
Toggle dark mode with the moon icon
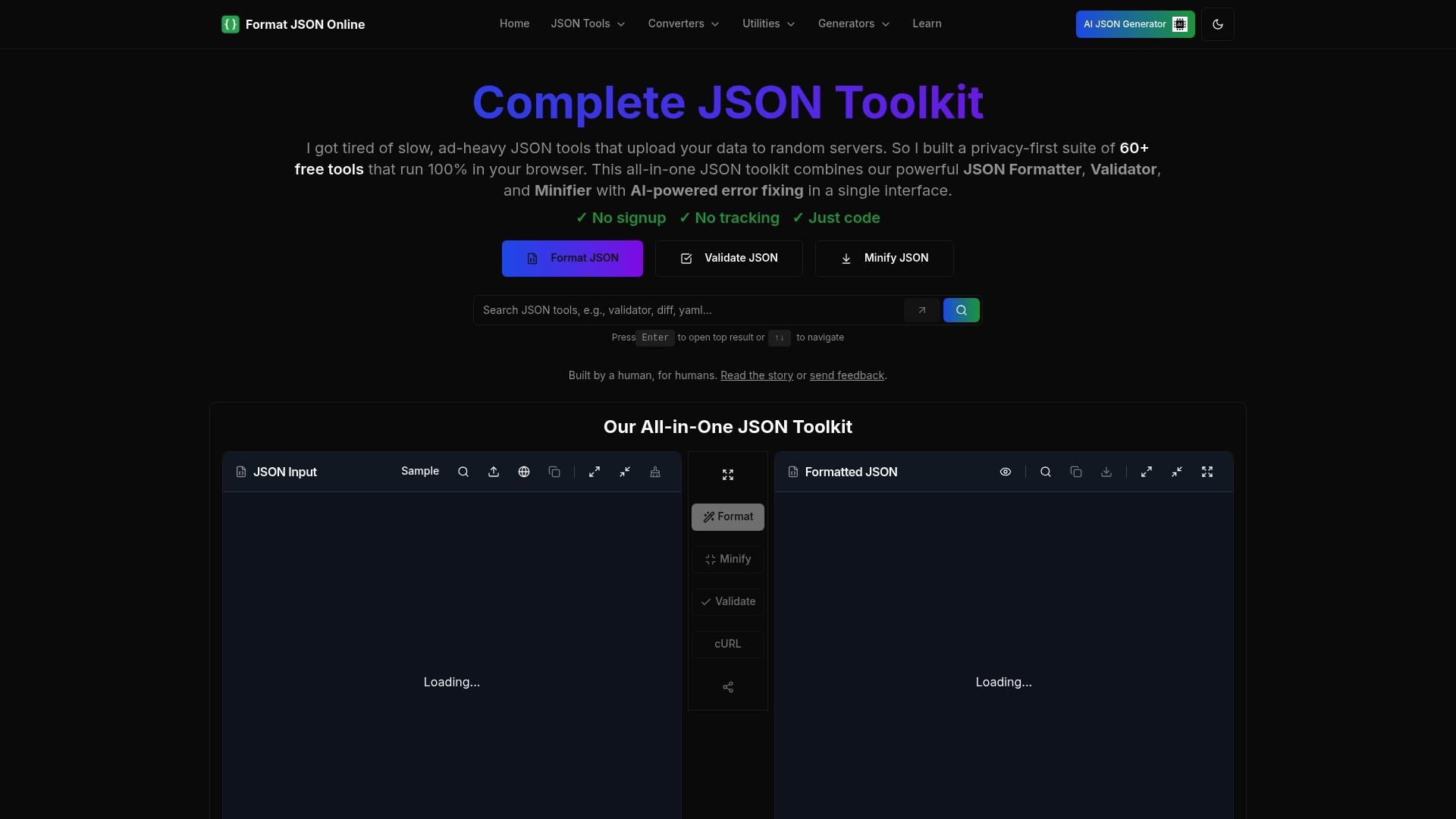click(x=1218, y=24)
